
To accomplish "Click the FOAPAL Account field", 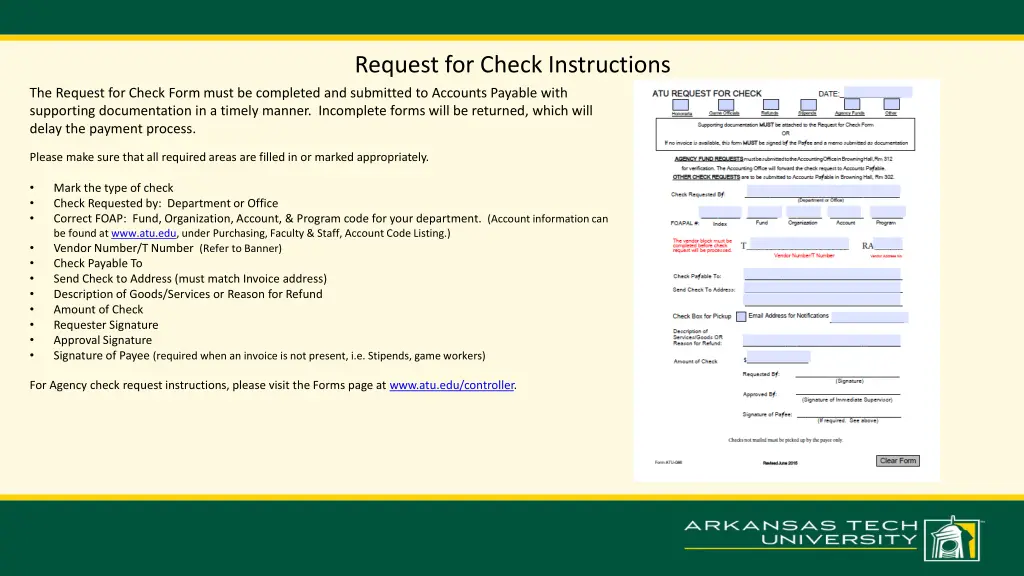I will [845, 212].
